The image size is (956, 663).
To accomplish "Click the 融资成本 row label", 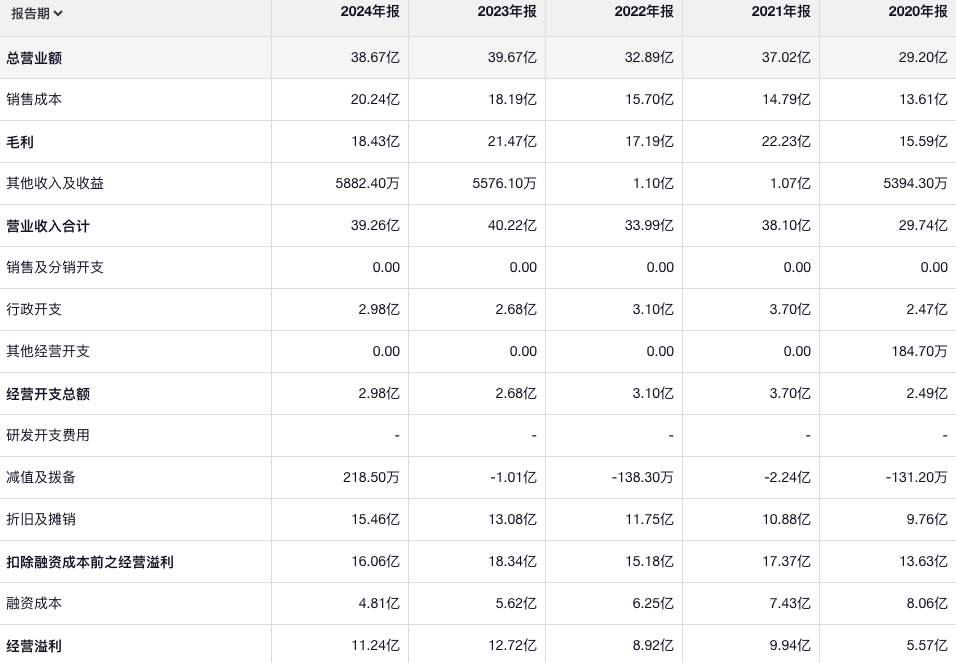I will [x=34, y=604].
